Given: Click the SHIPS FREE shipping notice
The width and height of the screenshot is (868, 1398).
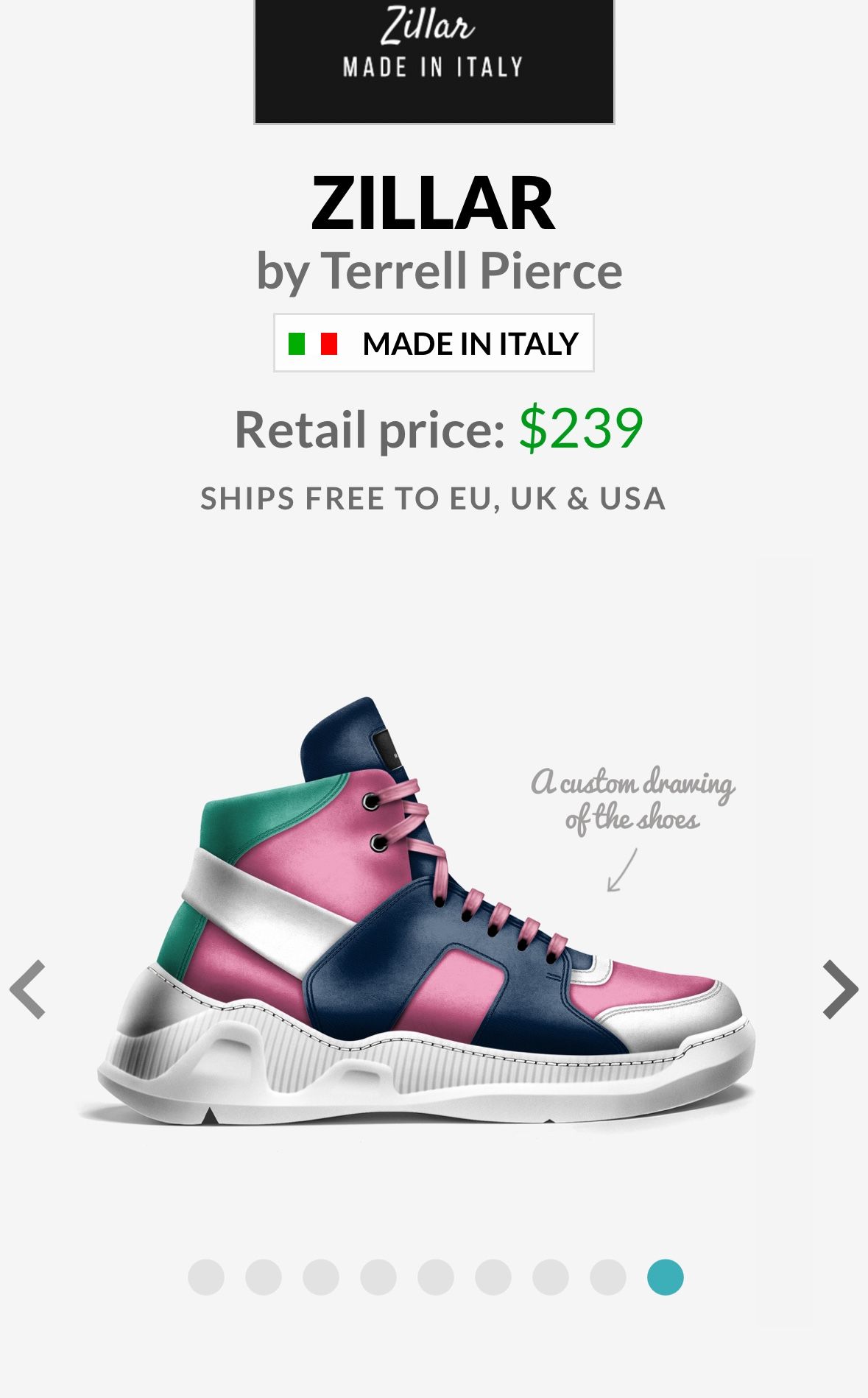Looking at the screenshot, I should pyautogui.click(x=434, y=498).
